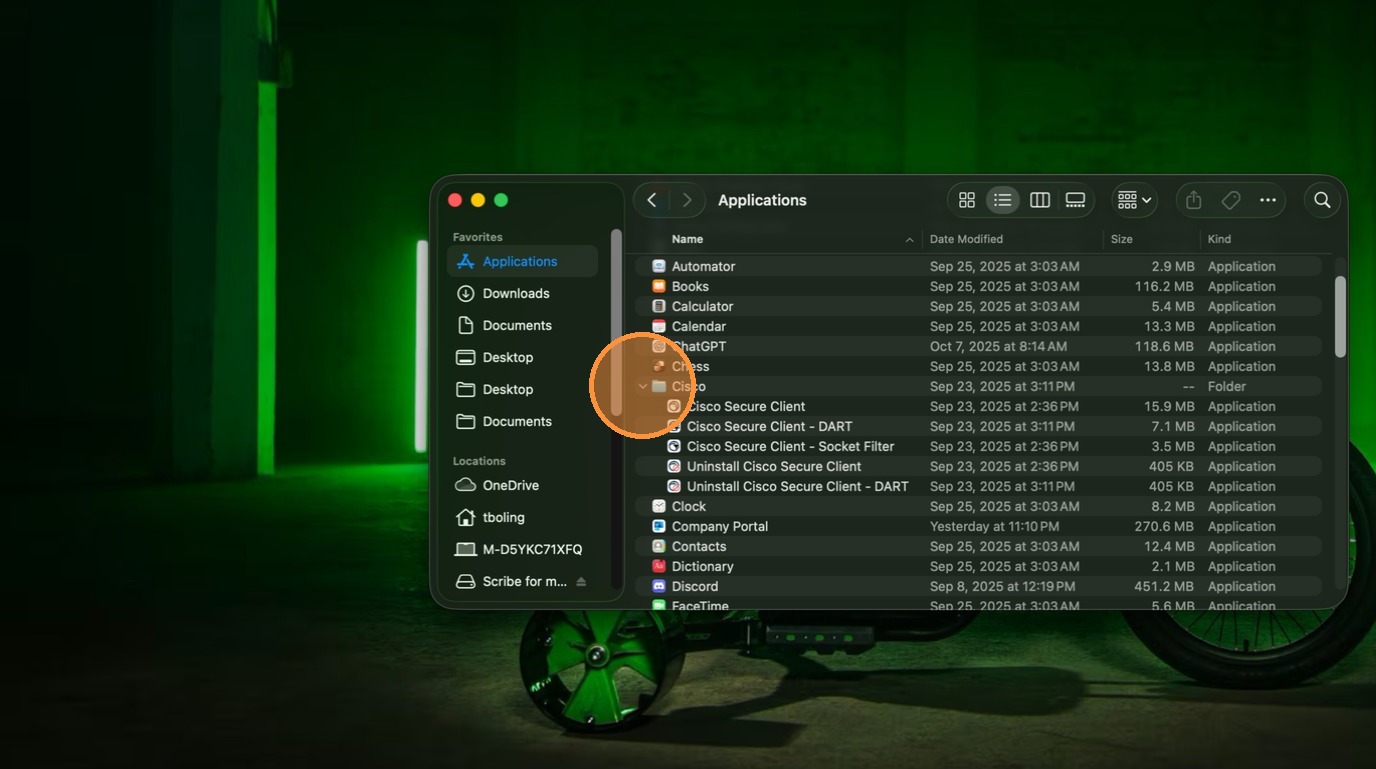The width and height of the screenshot is (1376, 769).
Task: Switch to list view
Action: pos(1003,200)
